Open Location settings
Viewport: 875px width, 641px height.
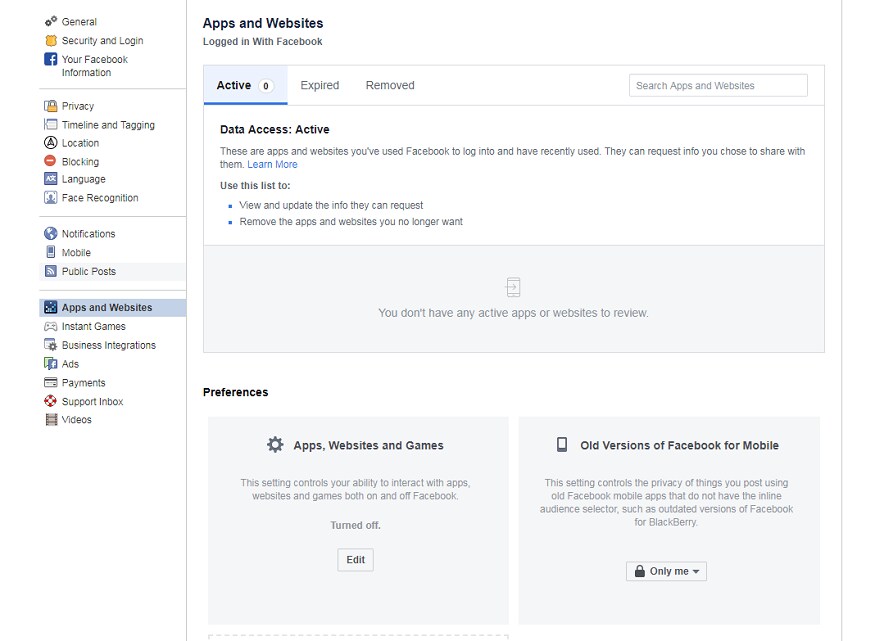(x=80, y=143)
